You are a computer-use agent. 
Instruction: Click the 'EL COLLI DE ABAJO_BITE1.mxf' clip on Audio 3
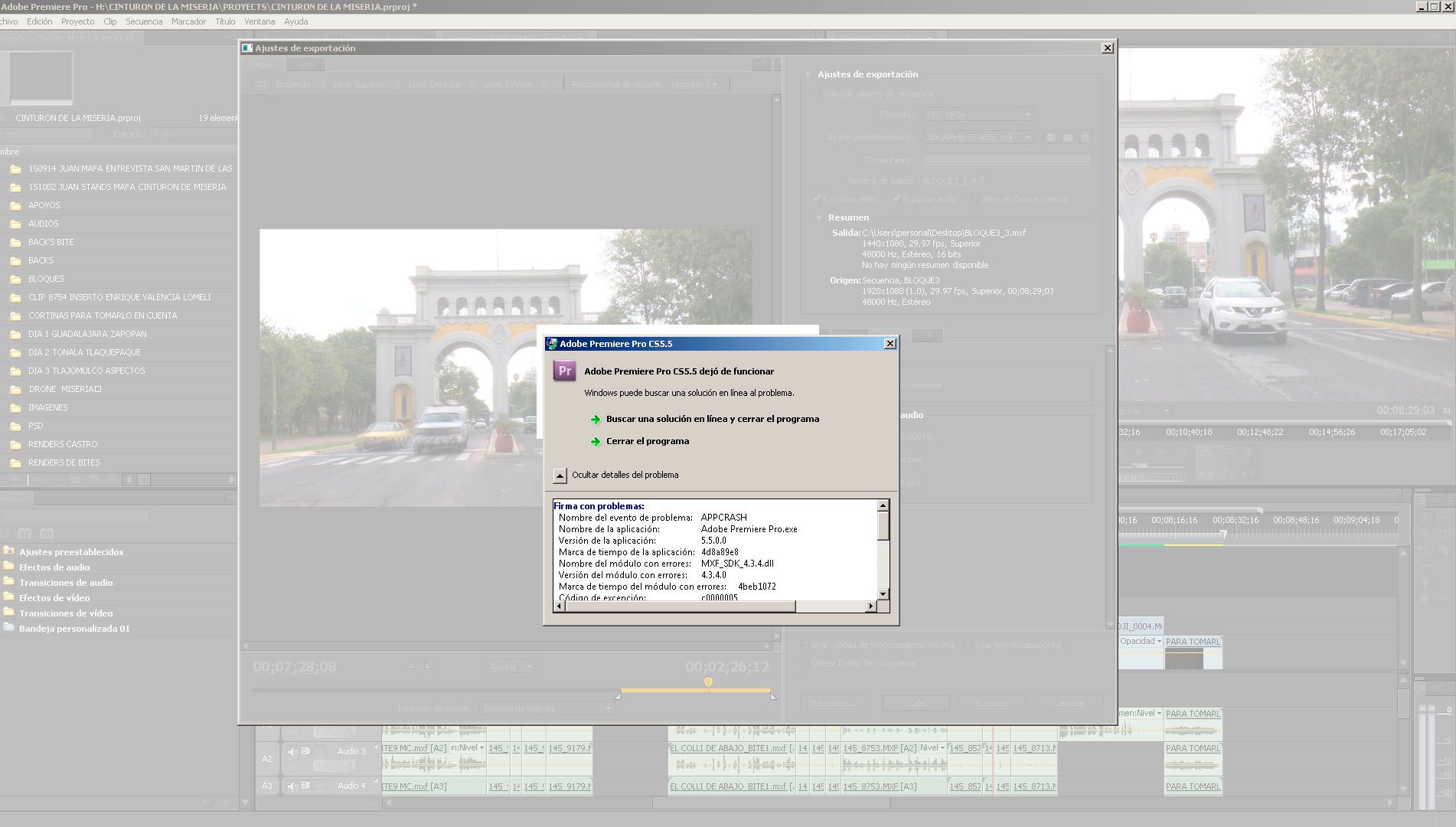(x=731, y=758)
